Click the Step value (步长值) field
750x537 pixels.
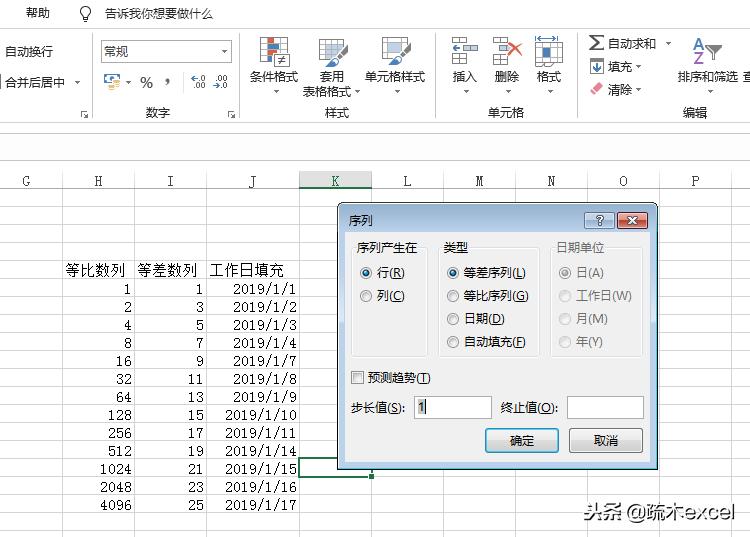[453, 407]
